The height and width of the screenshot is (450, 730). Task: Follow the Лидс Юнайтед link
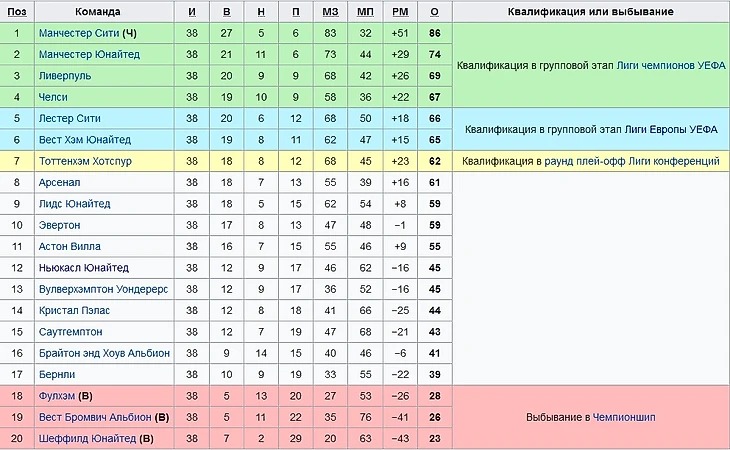[x=75, y=204]
